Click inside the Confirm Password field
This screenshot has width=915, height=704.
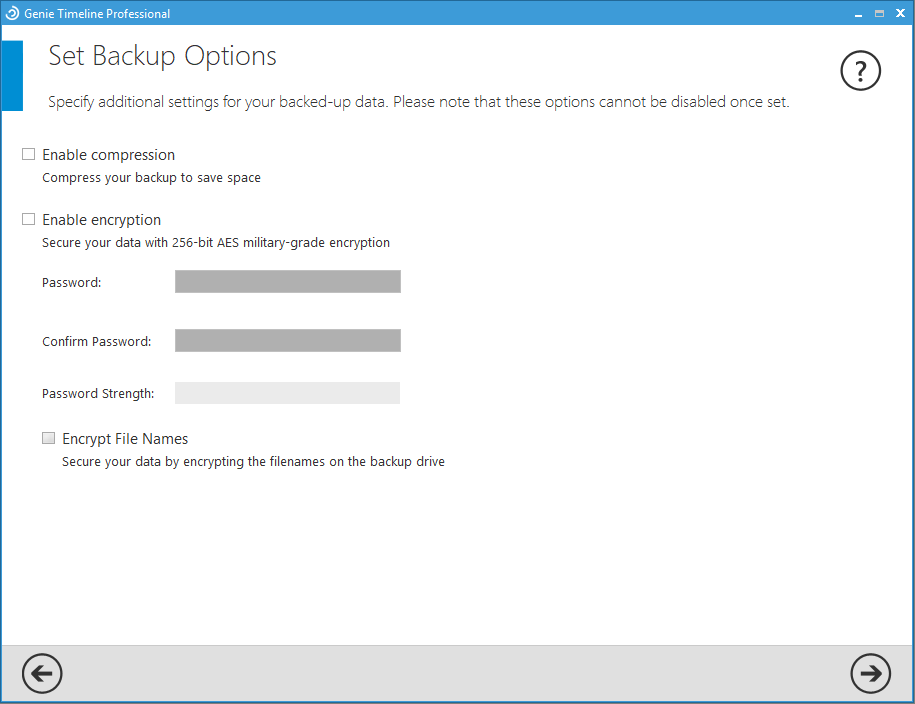coord(287,340)
